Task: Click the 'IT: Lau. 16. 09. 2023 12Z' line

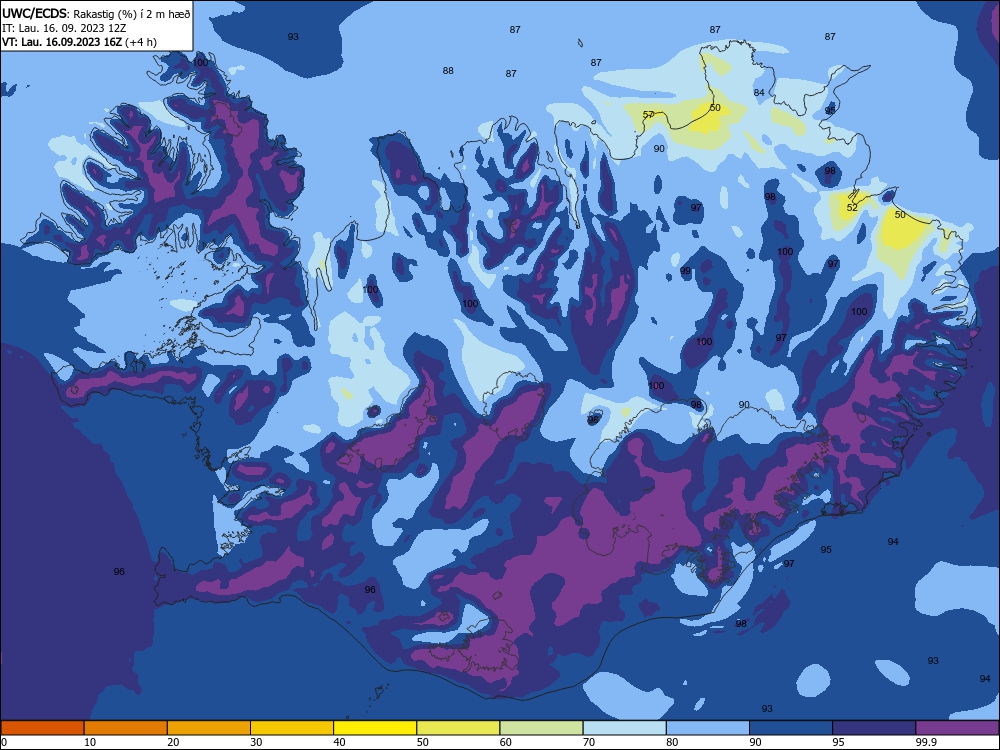Action: pos(64,28)
